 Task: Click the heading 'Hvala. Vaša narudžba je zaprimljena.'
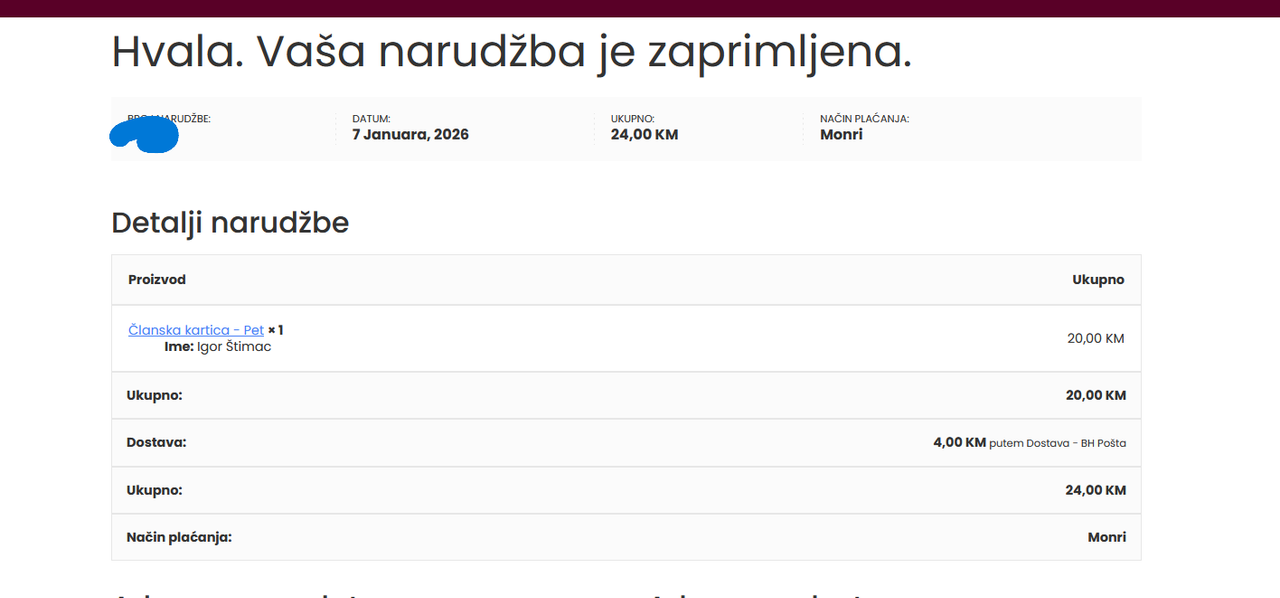[x=511, y=52]
